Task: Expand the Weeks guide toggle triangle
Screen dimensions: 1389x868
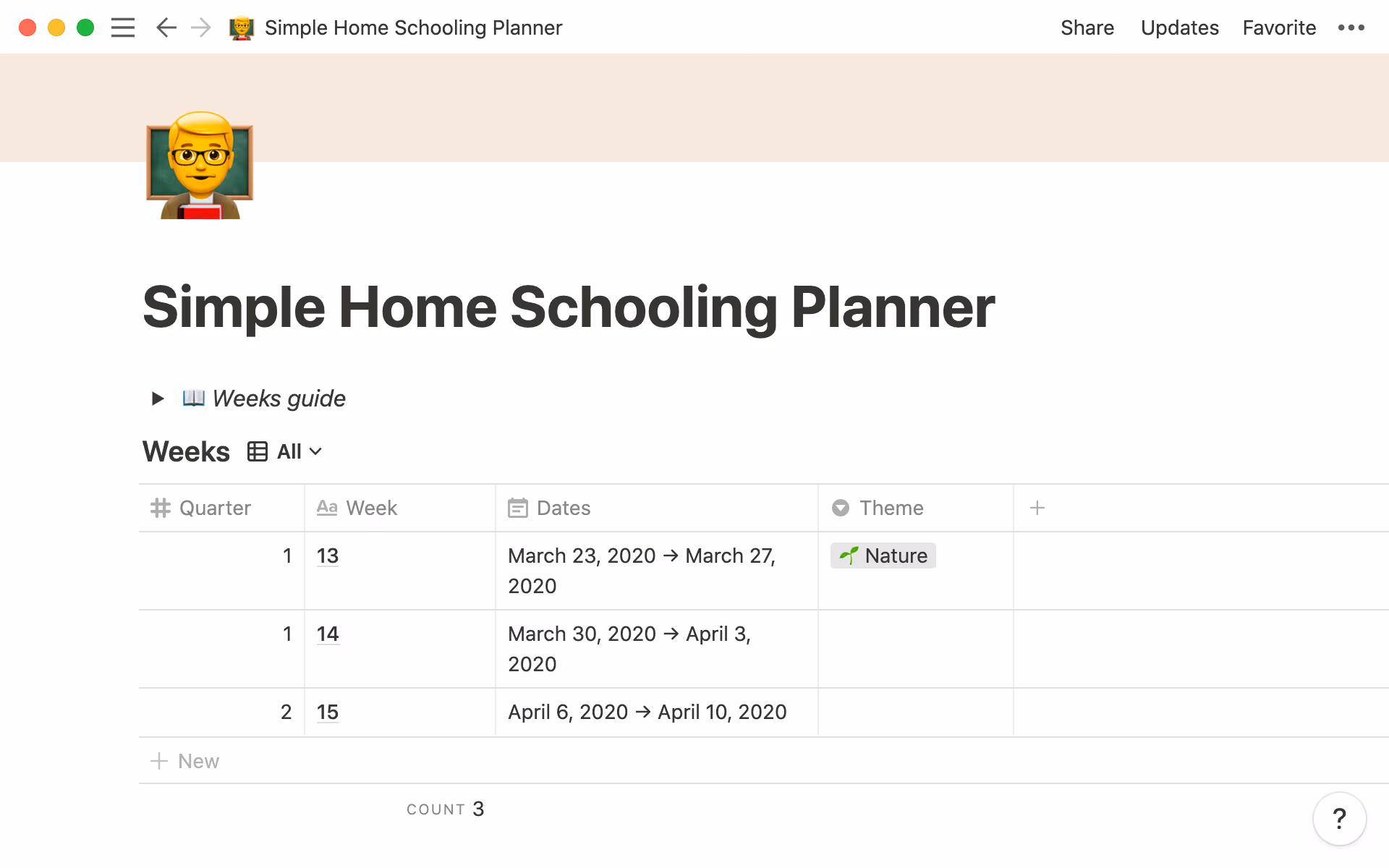Action: click(x=158, y=399)
